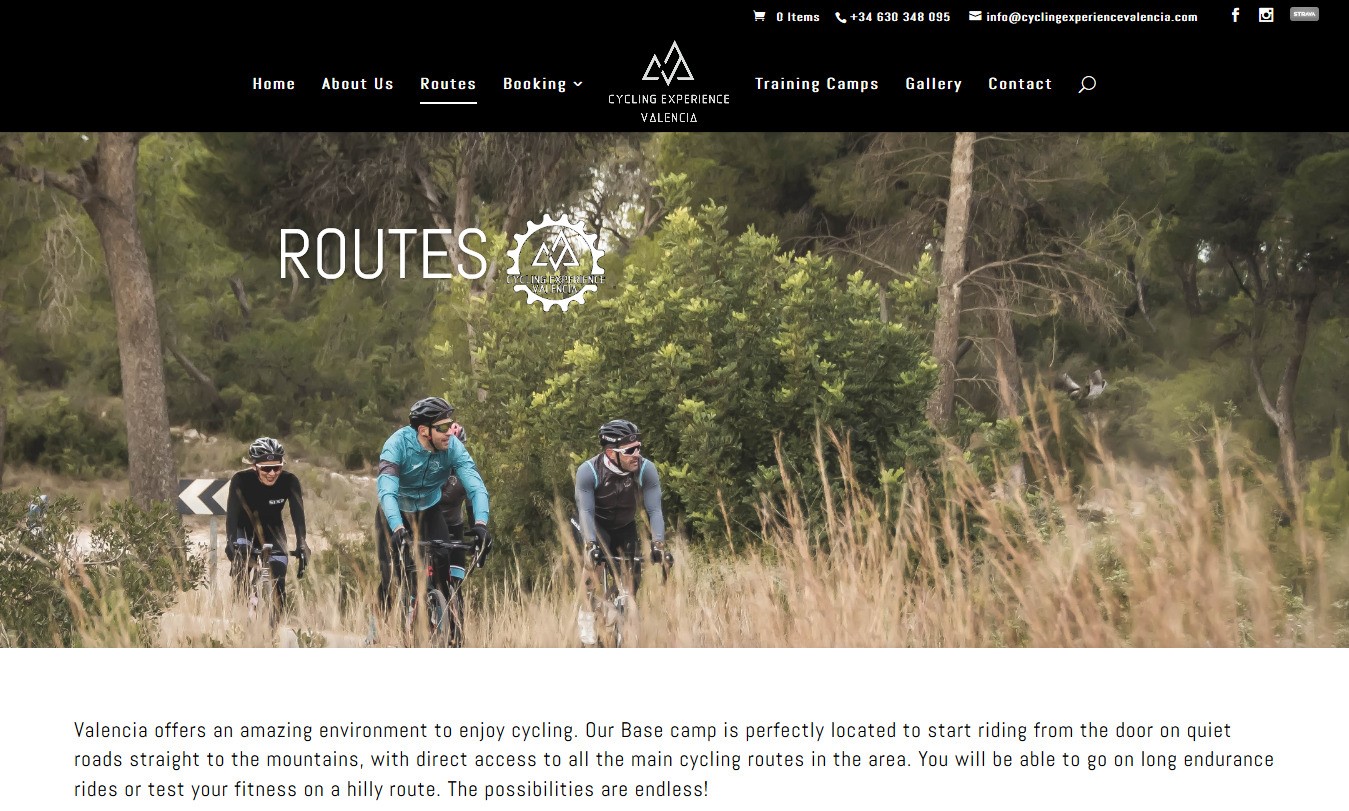Open the About Us page
Screen dimensions: 1349x811
tap(358, 84)
